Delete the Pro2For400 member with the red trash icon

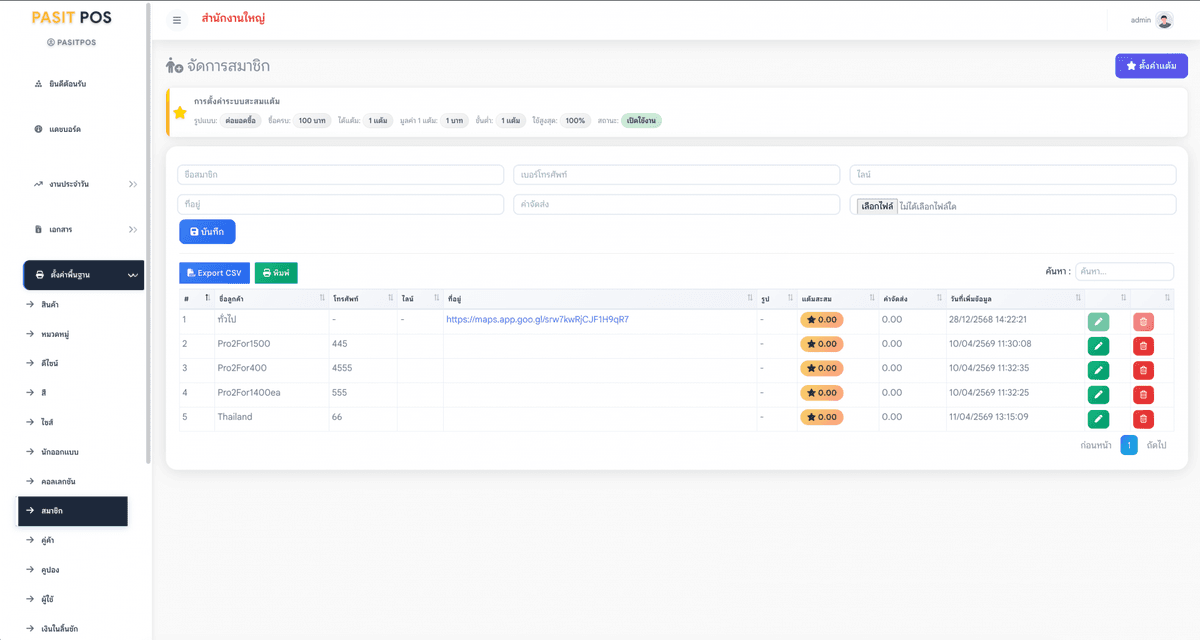click(x=1143, y=370)
